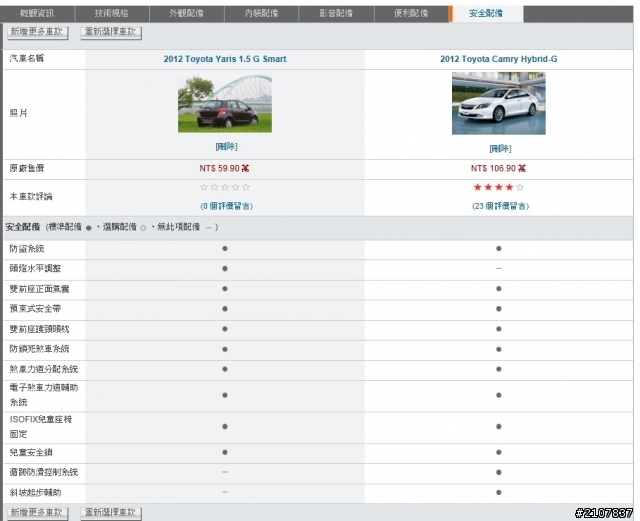Click the 兒童安全鎖 row label
The image size is (640, 521).
click(x=31, y=452)
